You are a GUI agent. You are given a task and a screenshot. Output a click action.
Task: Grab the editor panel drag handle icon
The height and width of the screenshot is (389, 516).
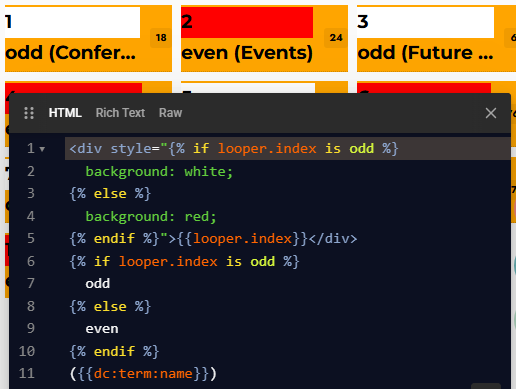click(29, 113)
